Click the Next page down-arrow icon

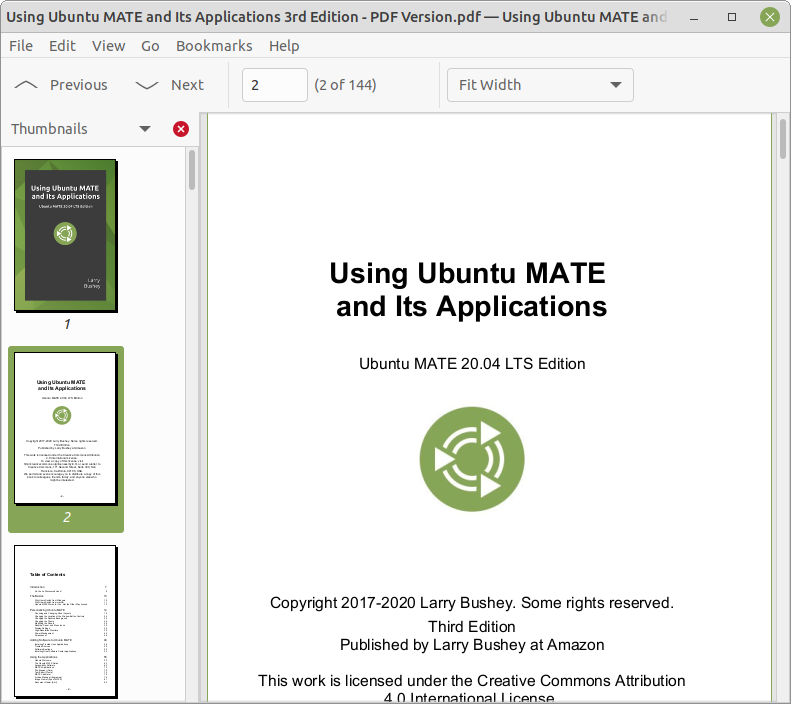147,85
